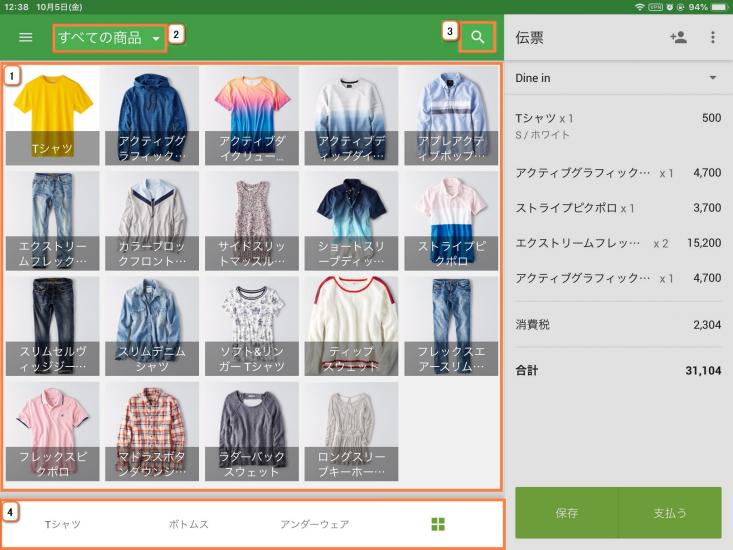The height and width of the screenshot is (550, 733).
Task: Tap the 支払う pay button
Action: coord(670,513)
